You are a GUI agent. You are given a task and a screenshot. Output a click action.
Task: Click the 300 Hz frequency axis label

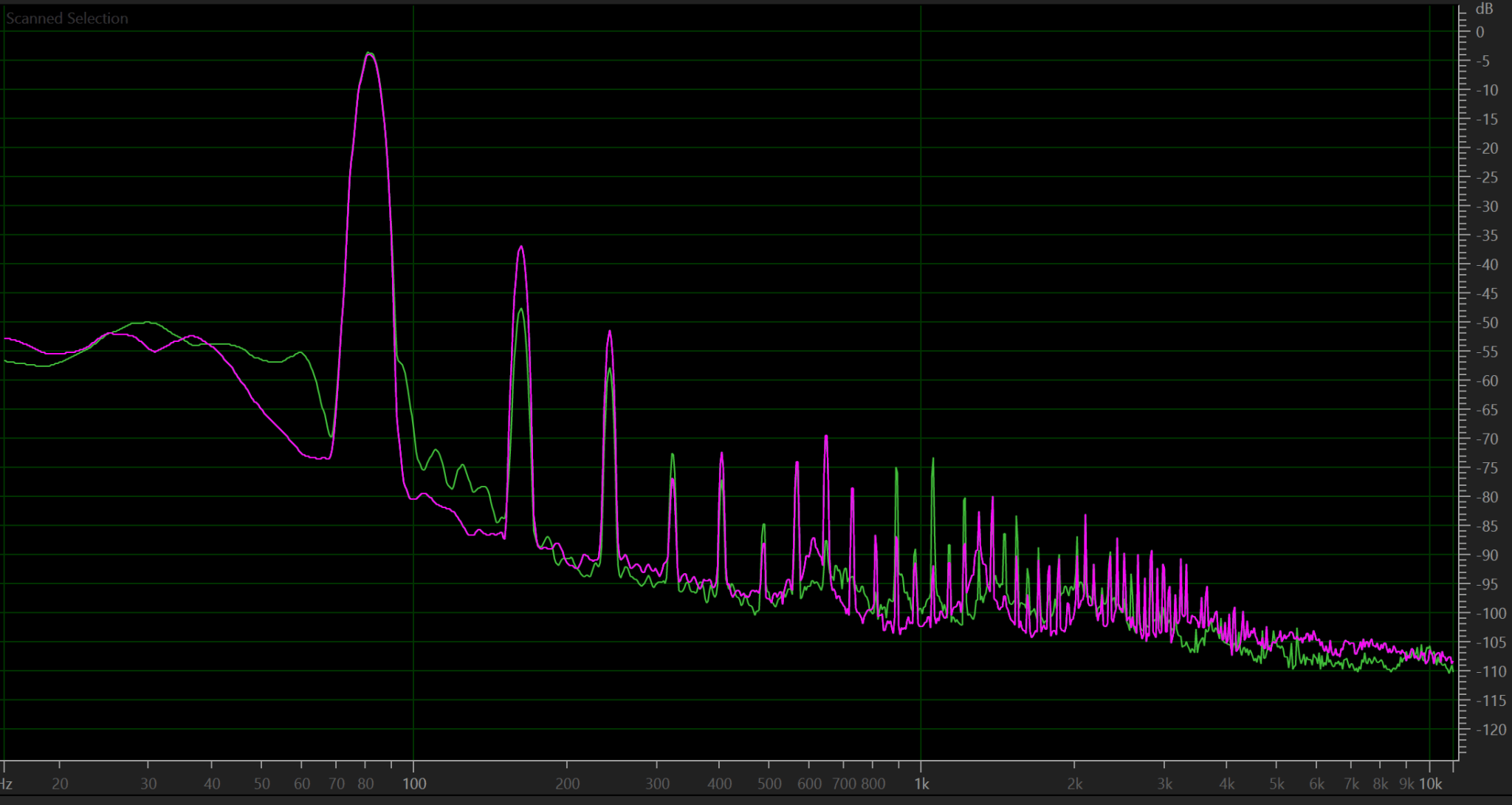point(657,784)
